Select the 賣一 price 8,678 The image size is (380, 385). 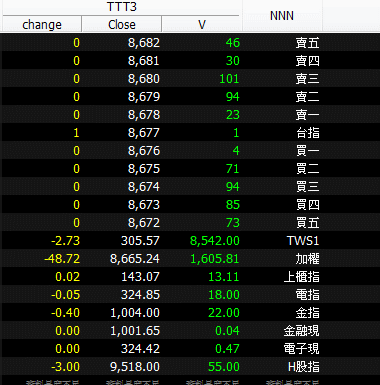pyautogui.click(x=144, y=115)
